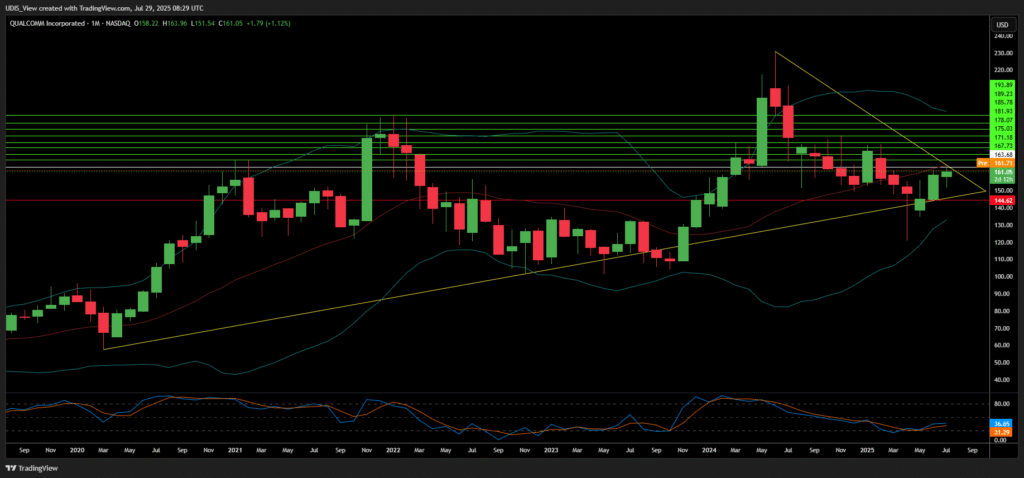
Task: Select the red 144.62 price label
Action: point(1001,201)
